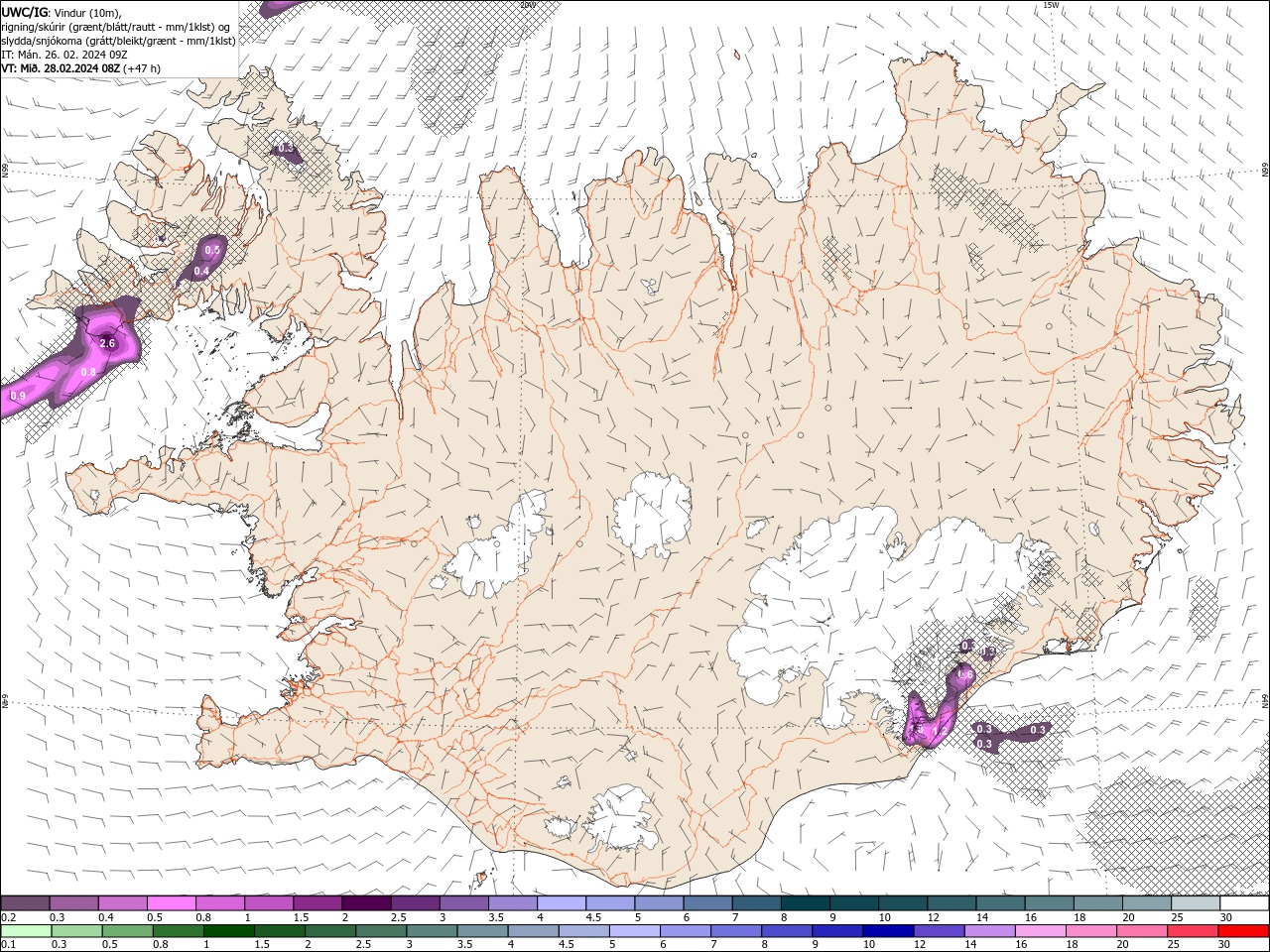Pick the bright pink 0.5 swatch, top legend row
Screen dimensions: 1270x952
171,903
